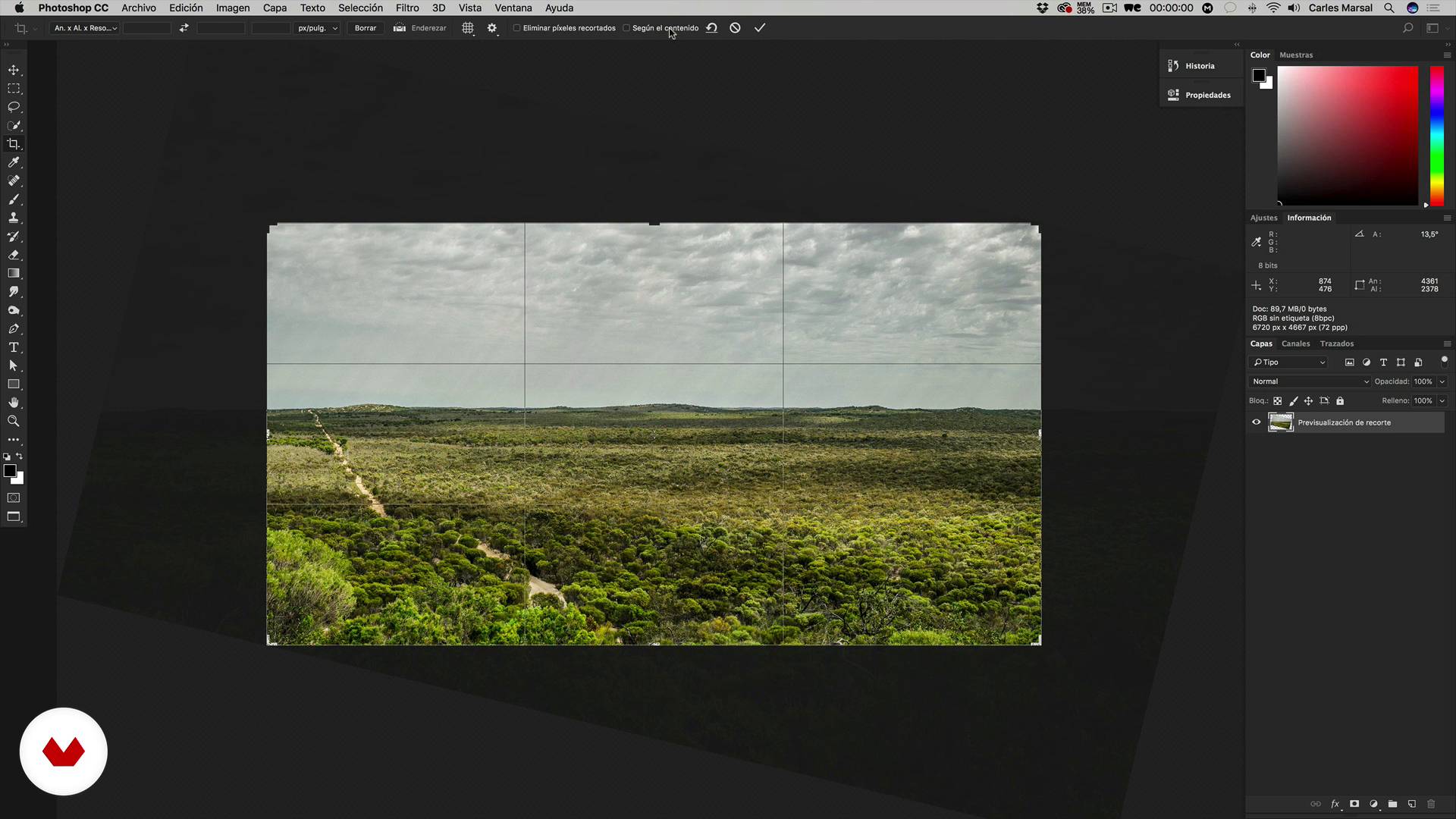Select the Hand tool
The image size is (1456, 819).
tap(14, 403)
